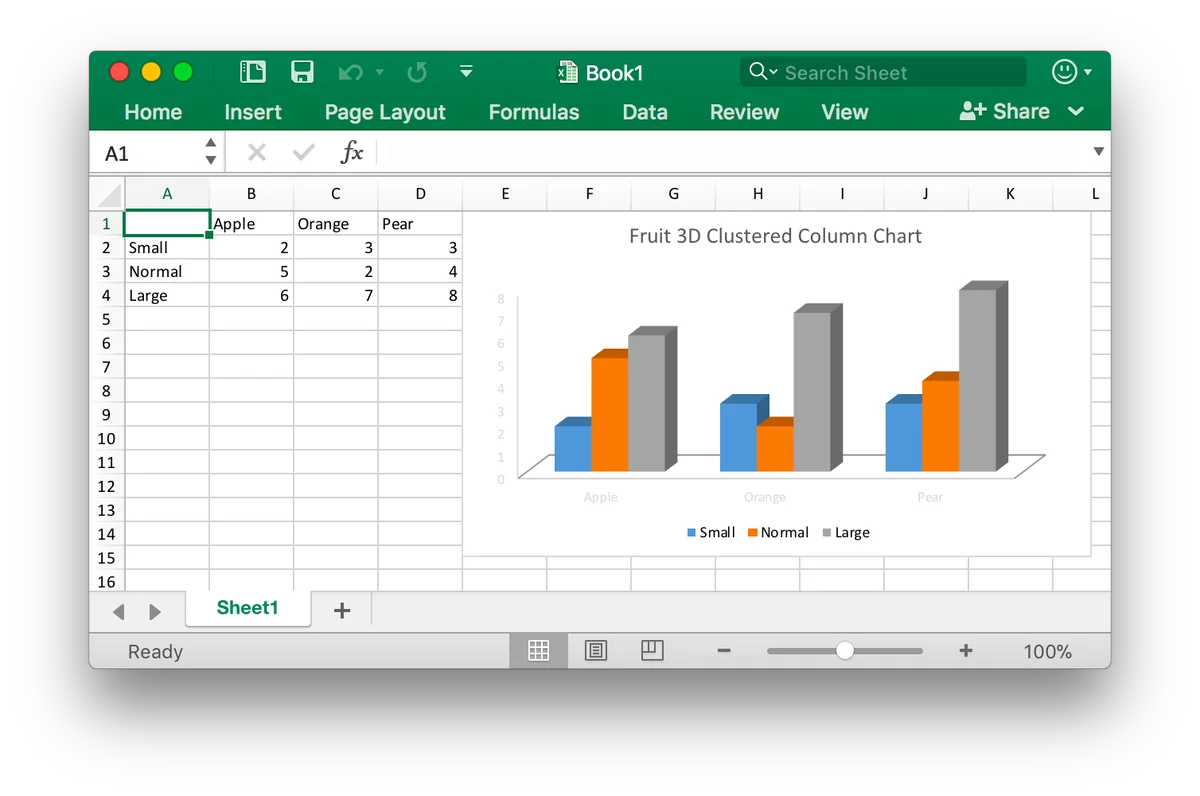
Task: Add a new sheet with plus button
Action: tap(342, 610)
